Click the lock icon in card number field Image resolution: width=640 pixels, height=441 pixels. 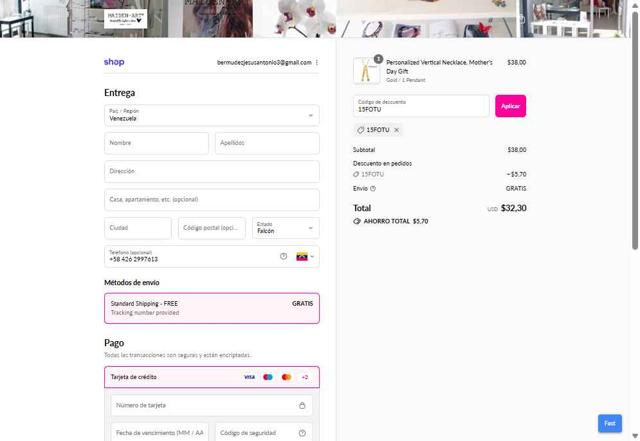pyautogui.click(x=302, y=405)
